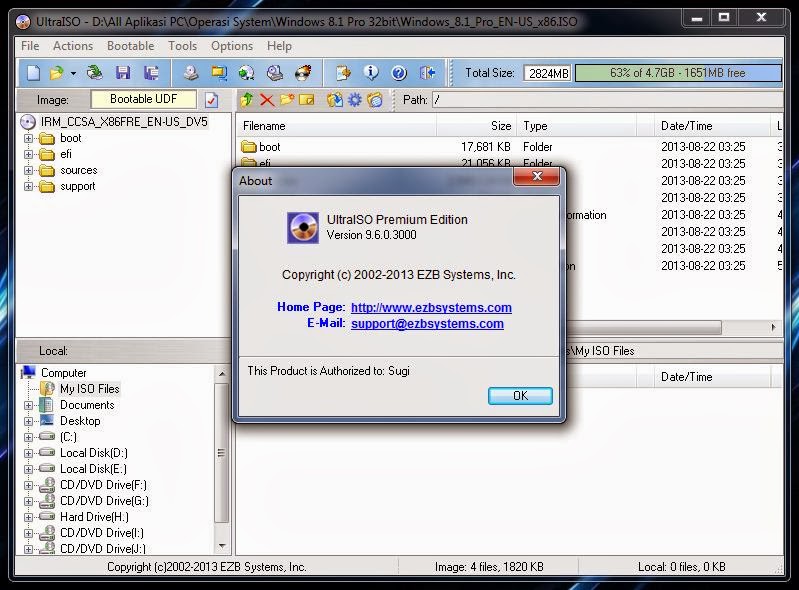
Task: Expand the support folder in the image tree
Action: coord(29,186)
